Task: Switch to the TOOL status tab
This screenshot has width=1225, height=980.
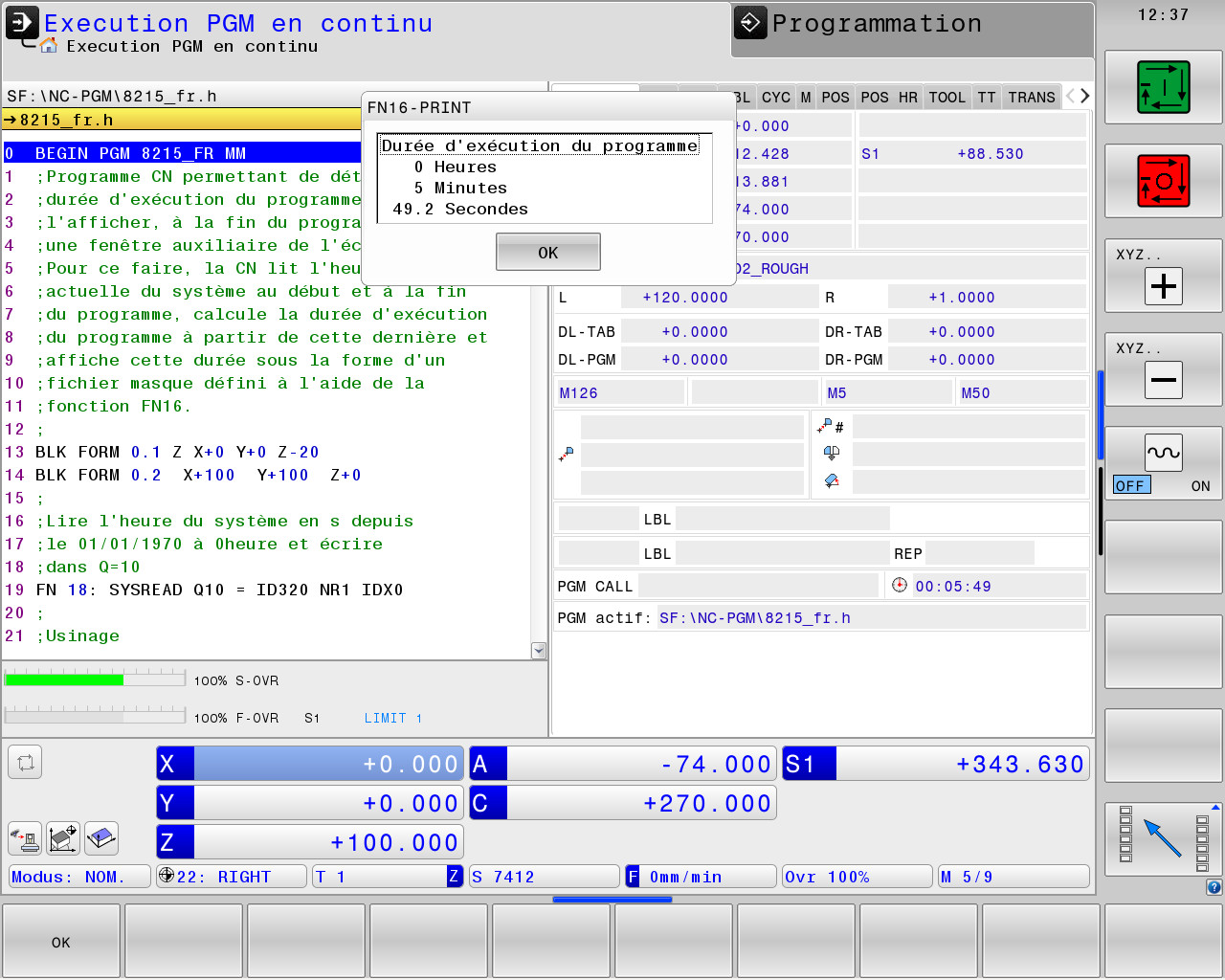Action: pyautogui.click(x=947, y=97)
